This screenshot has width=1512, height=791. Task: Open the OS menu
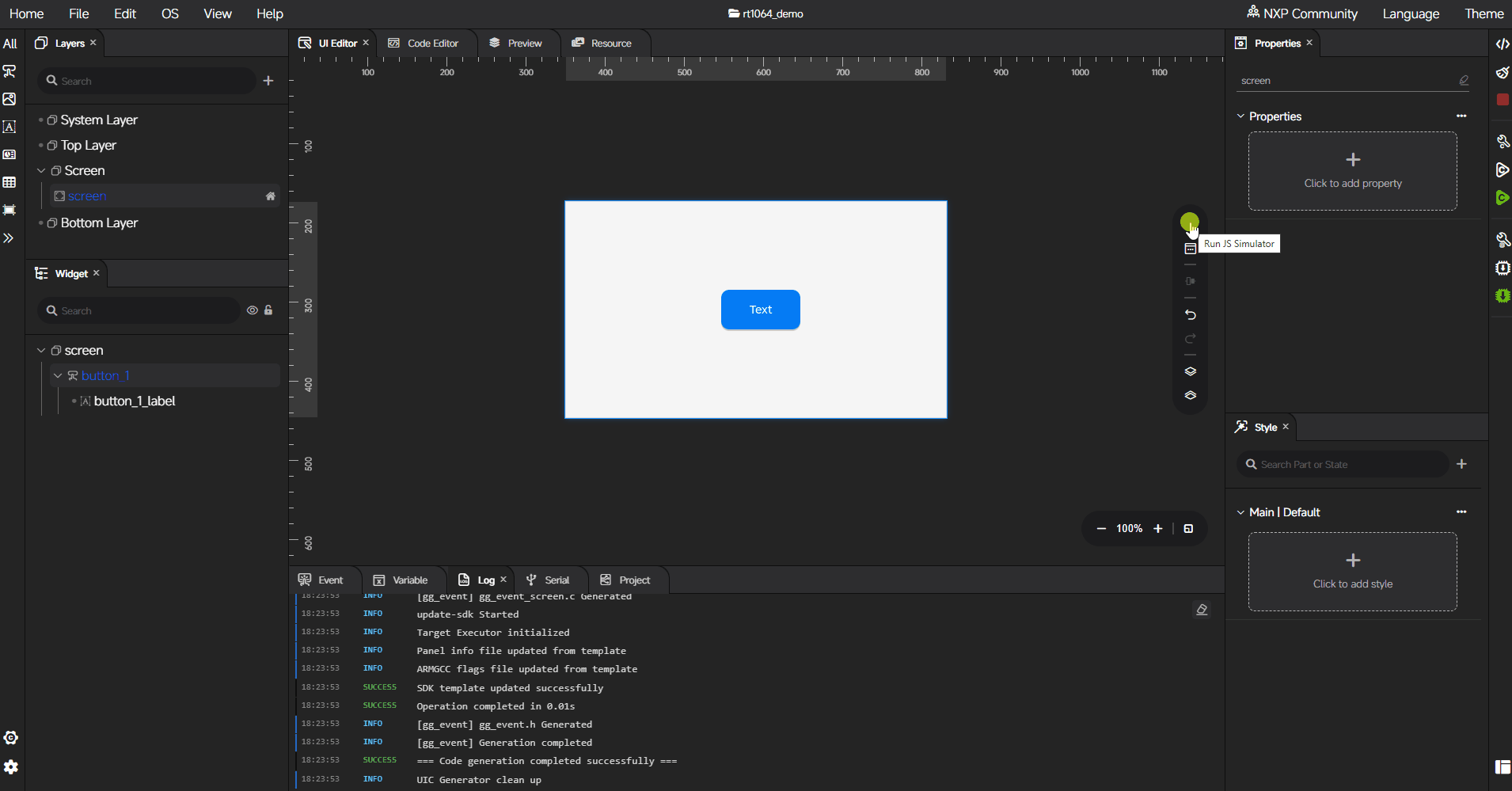pos(169,13)
